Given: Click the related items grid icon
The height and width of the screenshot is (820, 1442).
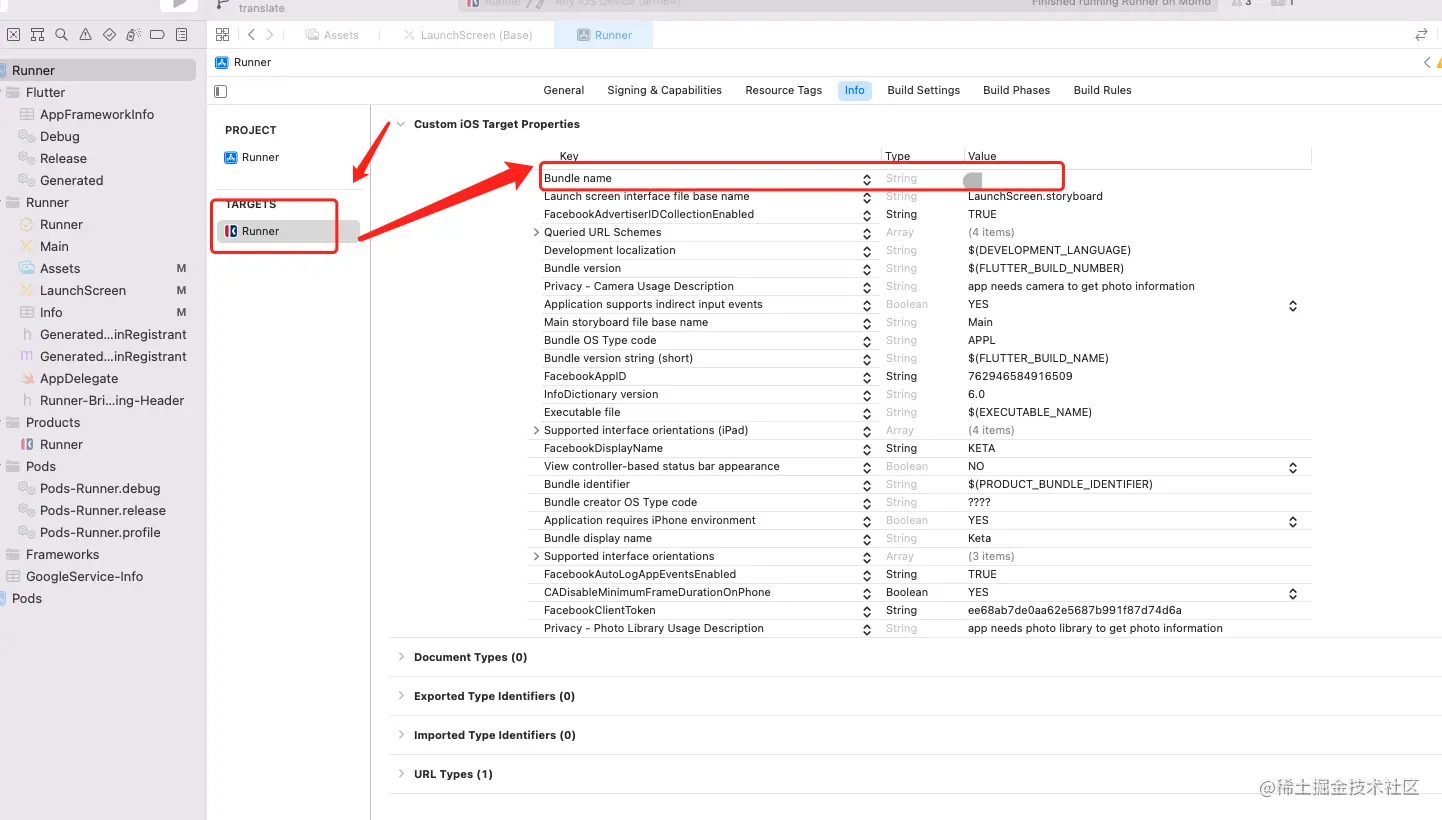Looking at the screenshot, I should point(222,35).
